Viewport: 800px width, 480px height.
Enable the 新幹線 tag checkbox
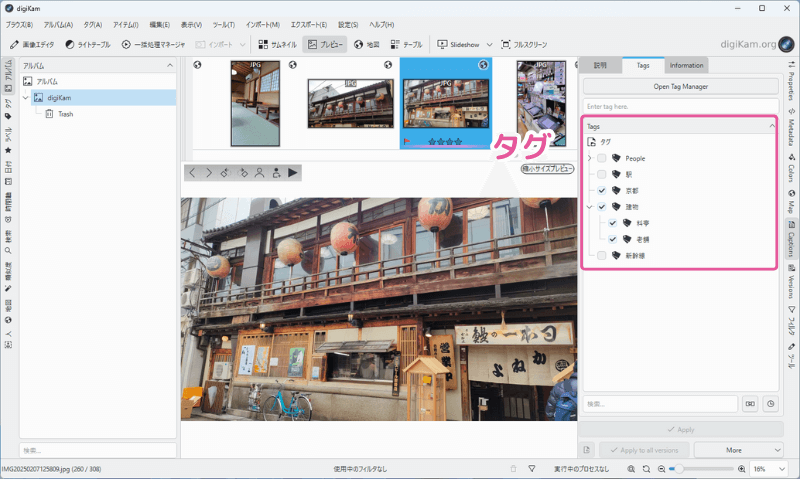point(601,256)
